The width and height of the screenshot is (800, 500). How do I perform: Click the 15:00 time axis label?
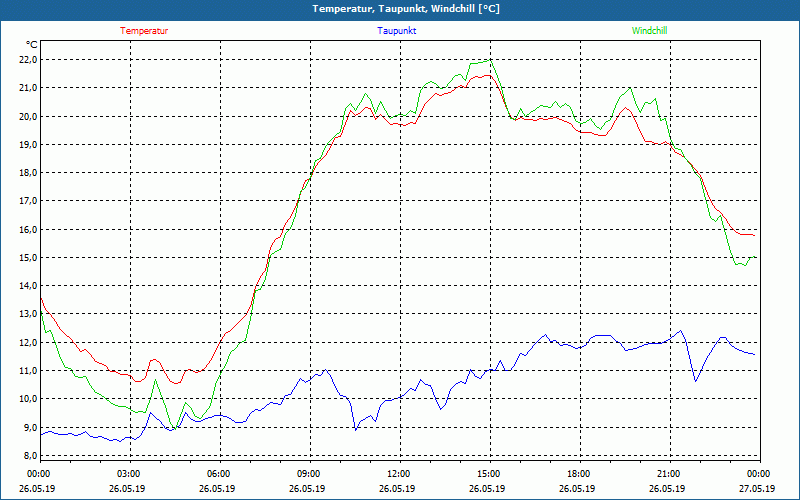[490, 473]
